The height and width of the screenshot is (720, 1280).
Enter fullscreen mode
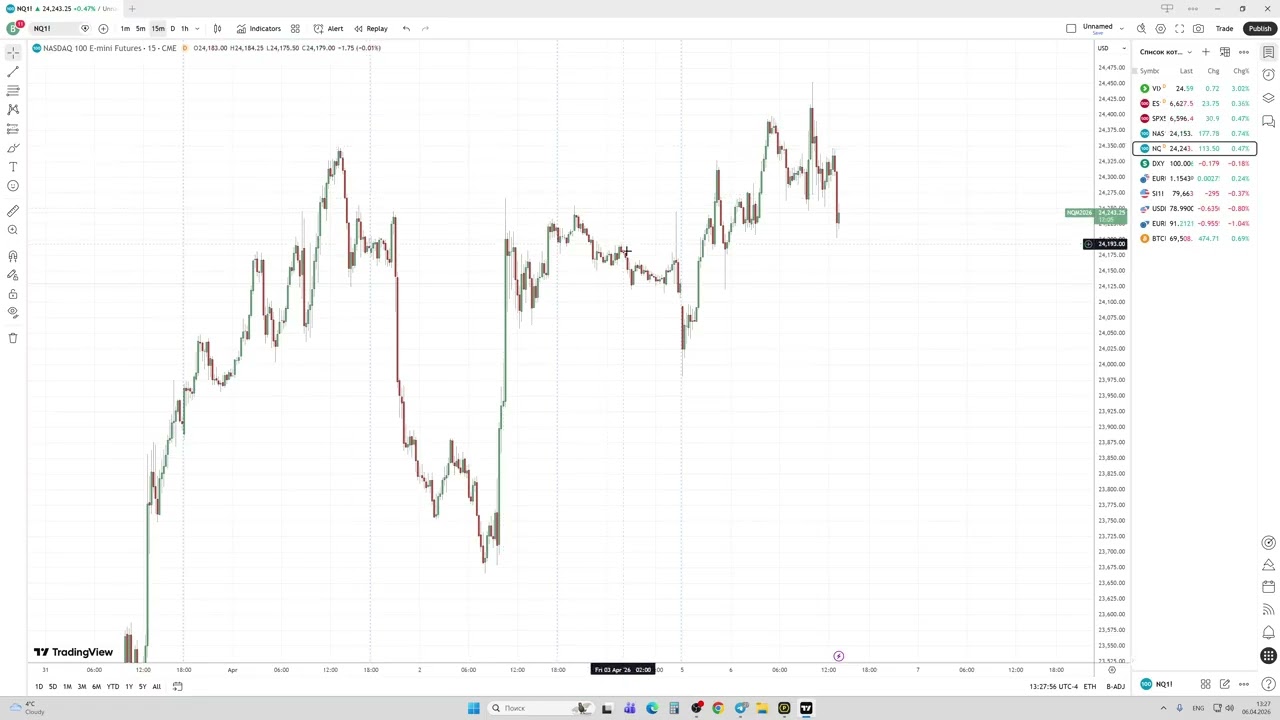[1179, 29]
